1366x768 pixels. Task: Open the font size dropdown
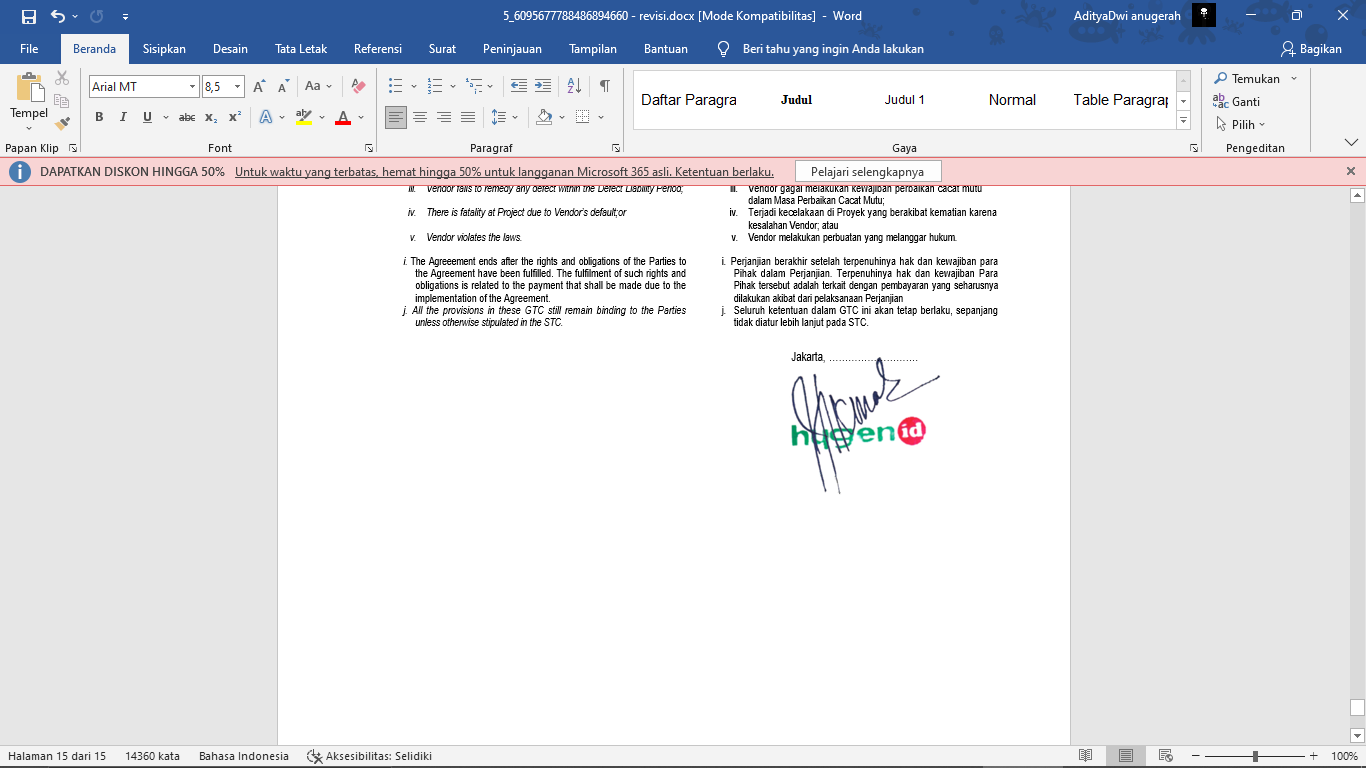[x=237, y=87]
